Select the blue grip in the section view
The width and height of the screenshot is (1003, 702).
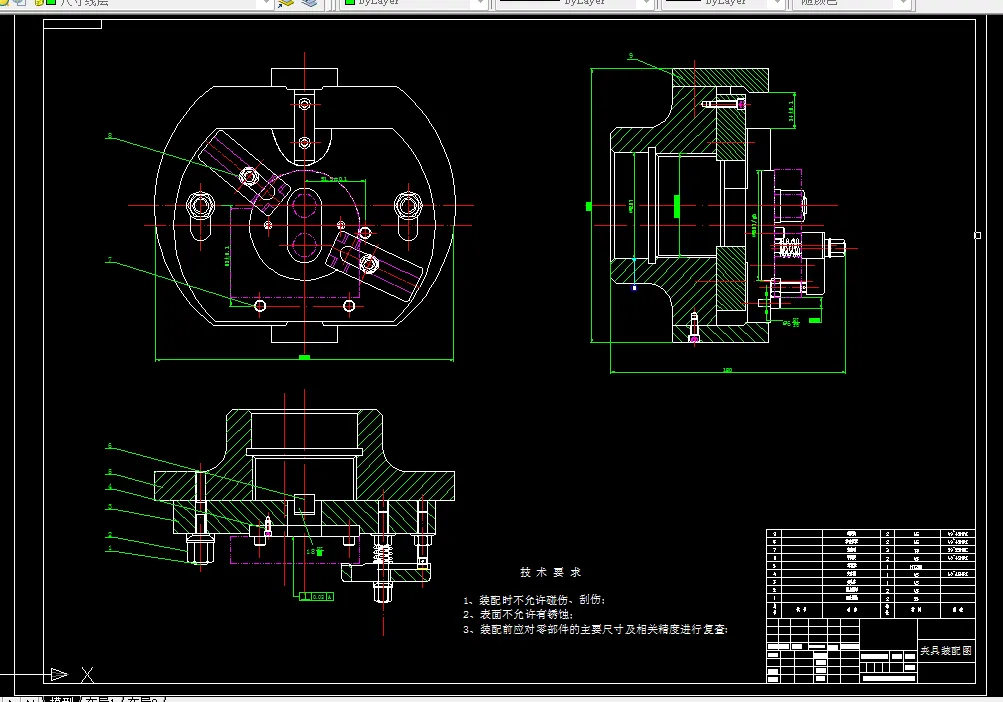coord(635,288)
